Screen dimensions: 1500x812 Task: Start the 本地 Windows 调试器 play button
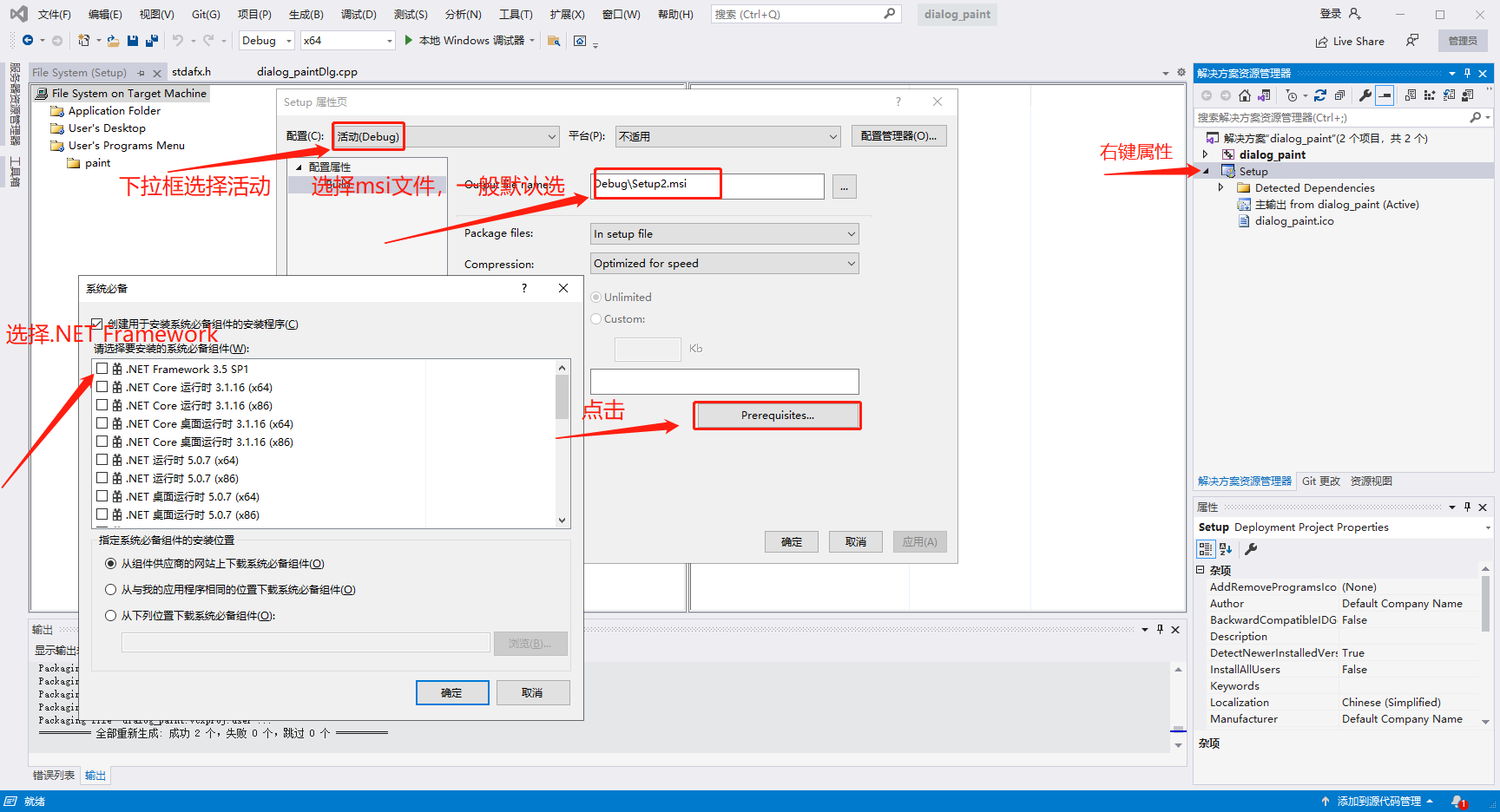click(x=409, y=41)
